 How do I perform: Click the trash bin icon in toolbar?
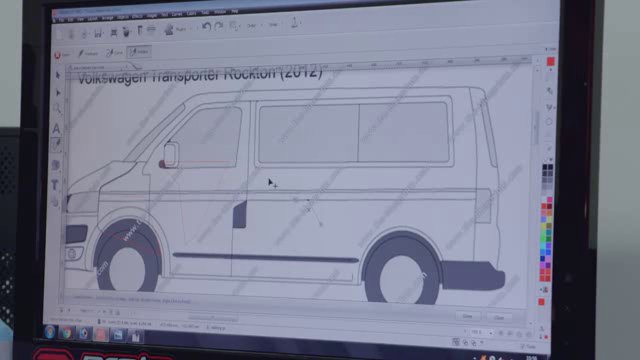(126, 32)
